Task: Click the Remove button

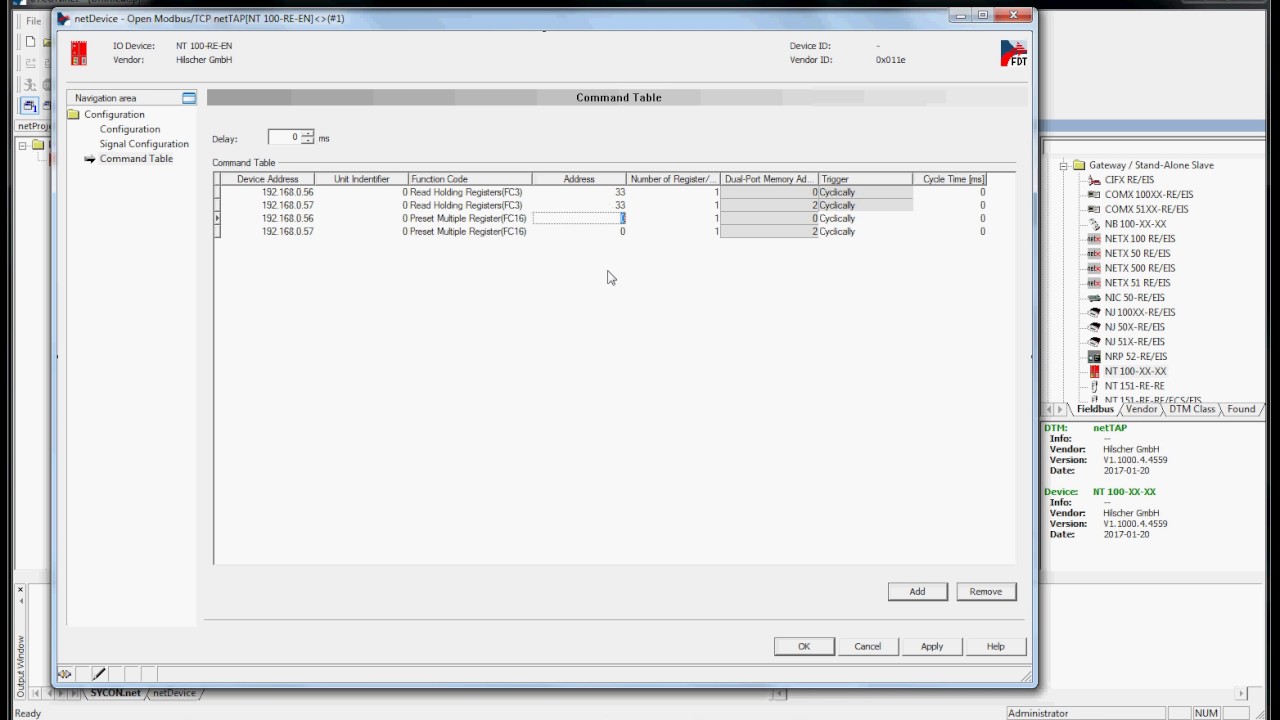Action: click(x=985, y=591)
